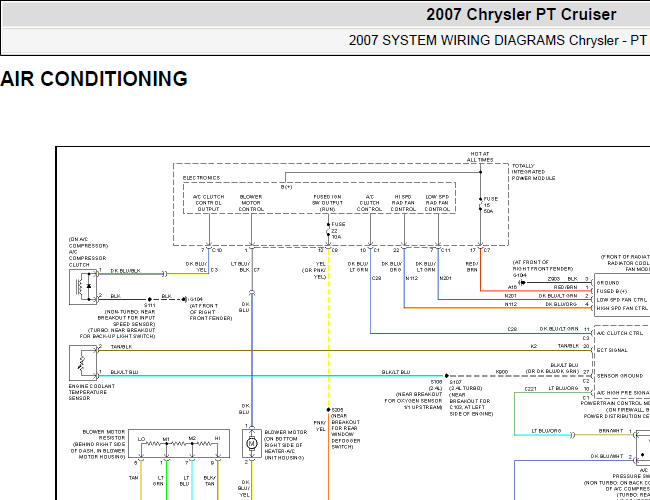Click the "TAN" wire label under resistor
This screenshot has height=500, width=650.
point(133,478)
